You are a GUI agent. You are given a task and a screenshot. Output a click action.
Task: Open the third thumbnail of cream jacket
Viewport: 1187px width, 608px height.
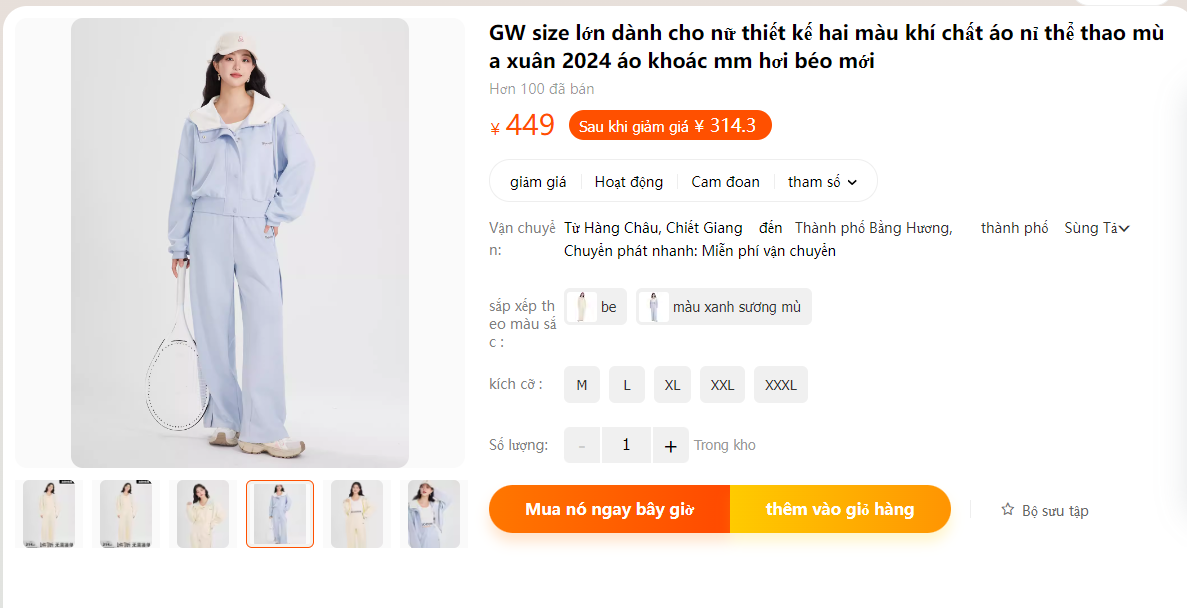tap(203, 514)
